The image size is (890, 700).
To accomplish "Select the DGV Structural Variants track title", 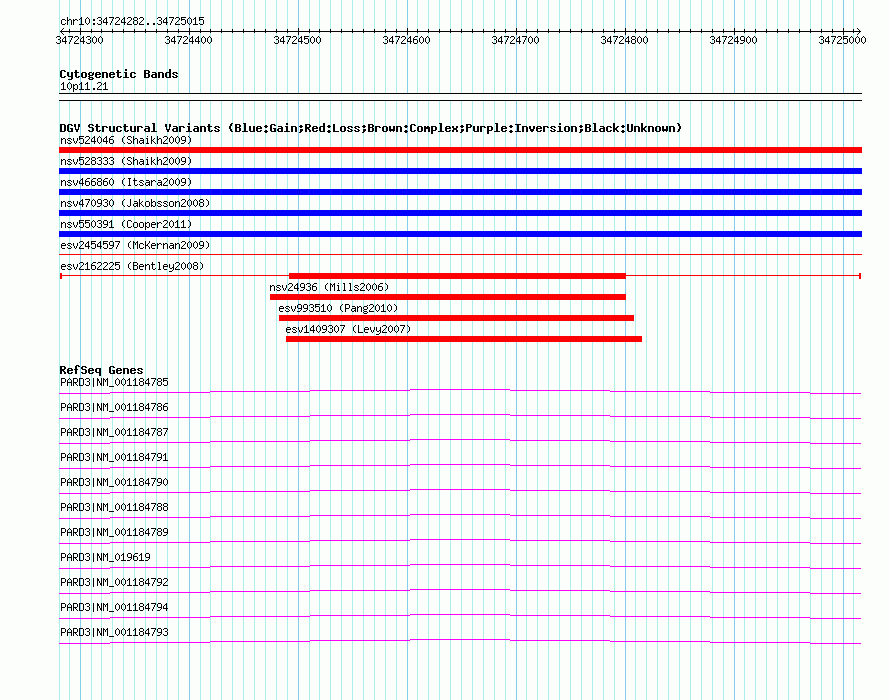I will pos(371,128).
